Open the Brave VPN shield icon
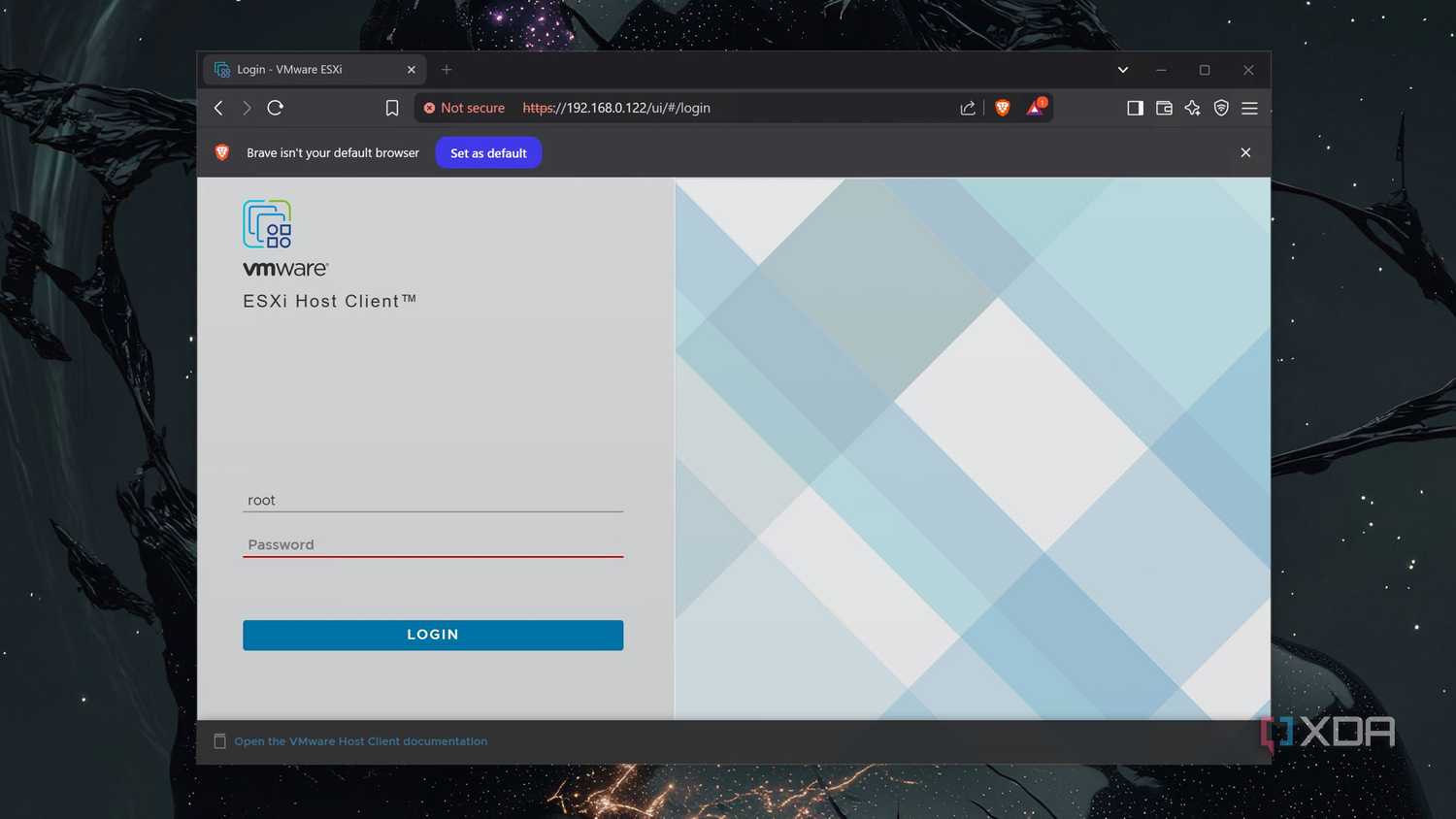This screenshot has height=819, width=1456. coord(1221,108)
